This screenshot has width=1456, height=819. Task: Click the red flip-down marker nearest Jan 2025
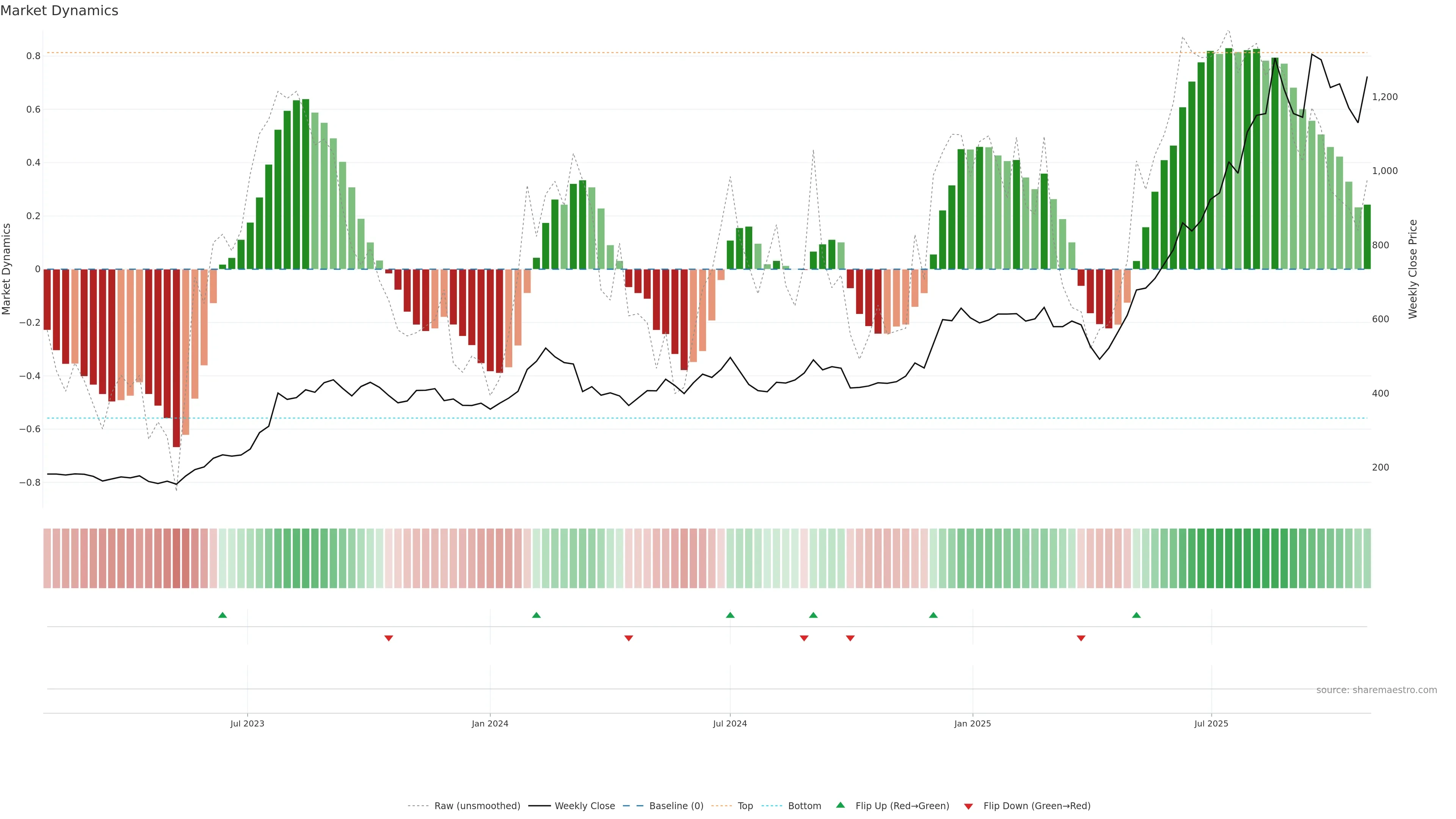[x=1081, y=638]
